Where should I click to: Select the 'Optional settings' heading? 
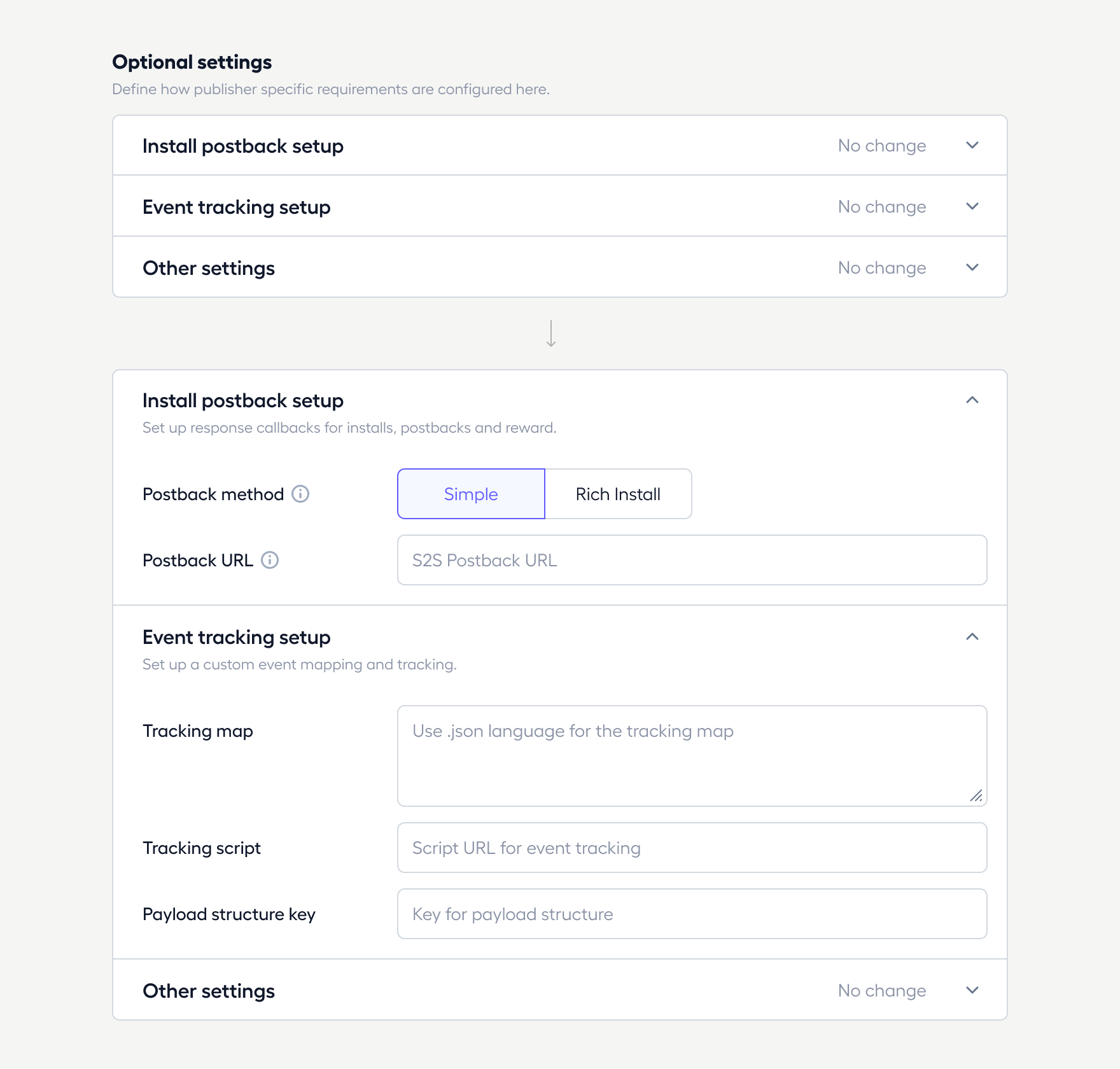(x=192, y=62)
